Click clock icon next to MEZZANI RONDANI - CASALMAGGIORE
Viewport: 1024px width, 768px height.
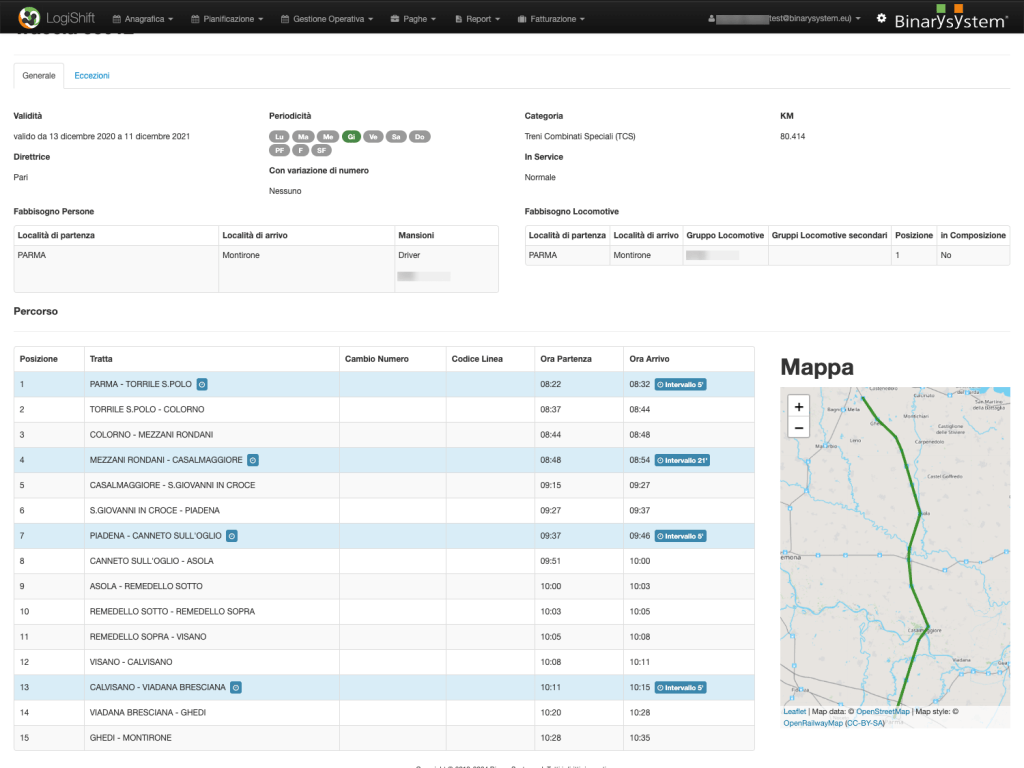(253, 460)
